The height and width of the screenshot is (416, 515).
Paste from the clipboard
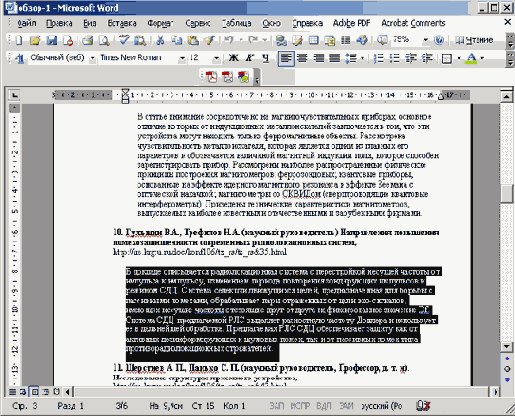[x=193, y=40]
